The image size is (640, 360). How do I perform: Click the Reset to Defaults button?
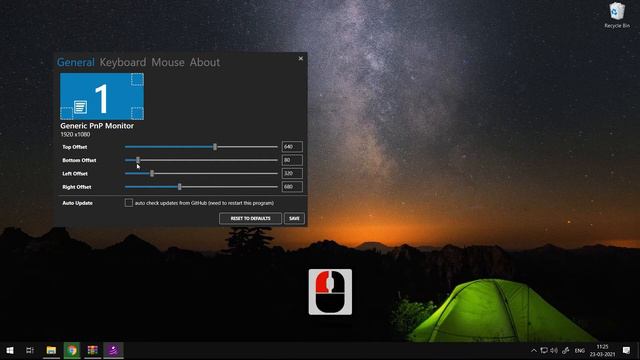coord(250,218)
